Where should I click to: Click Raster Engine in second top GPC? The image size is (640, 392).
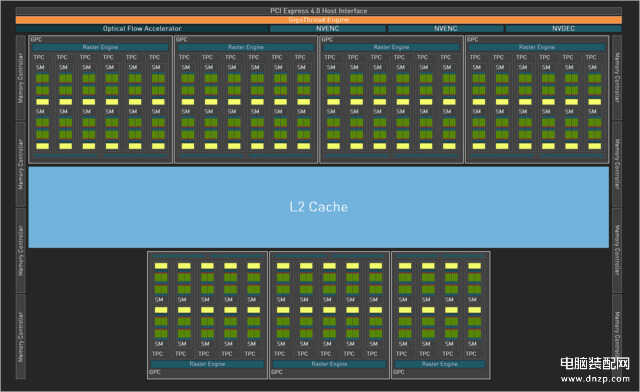click(246, 47)
